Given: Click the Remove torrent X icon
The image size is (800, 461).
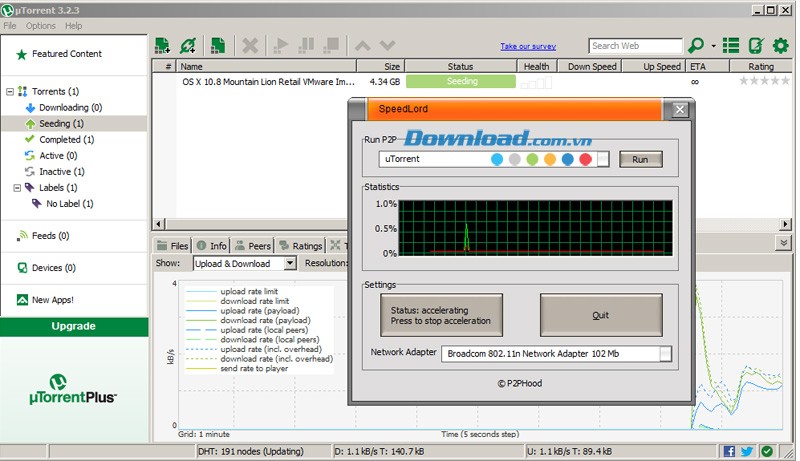Looking at the screenshot, I should [x=250, y=46].
